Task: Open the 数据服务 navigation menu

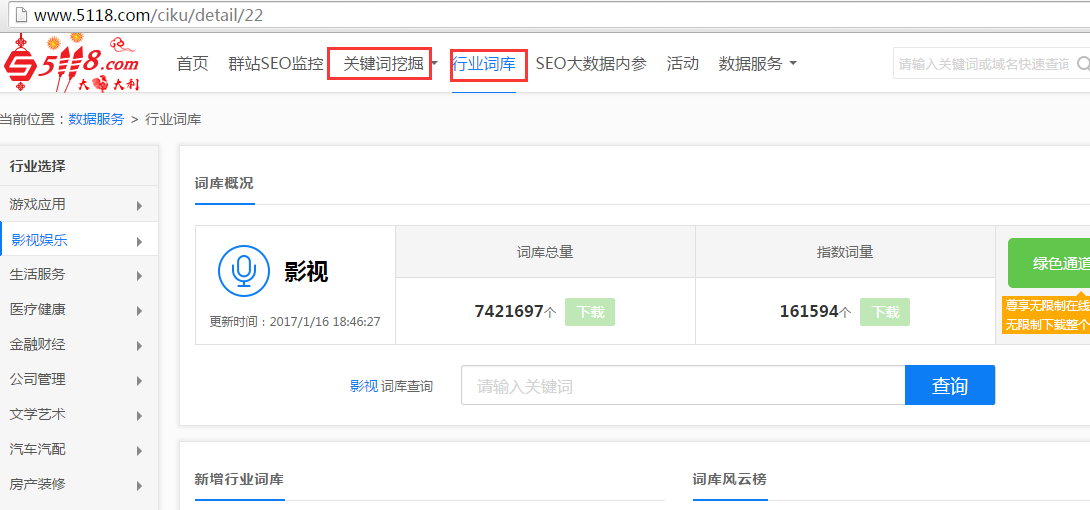Action: 750,64
